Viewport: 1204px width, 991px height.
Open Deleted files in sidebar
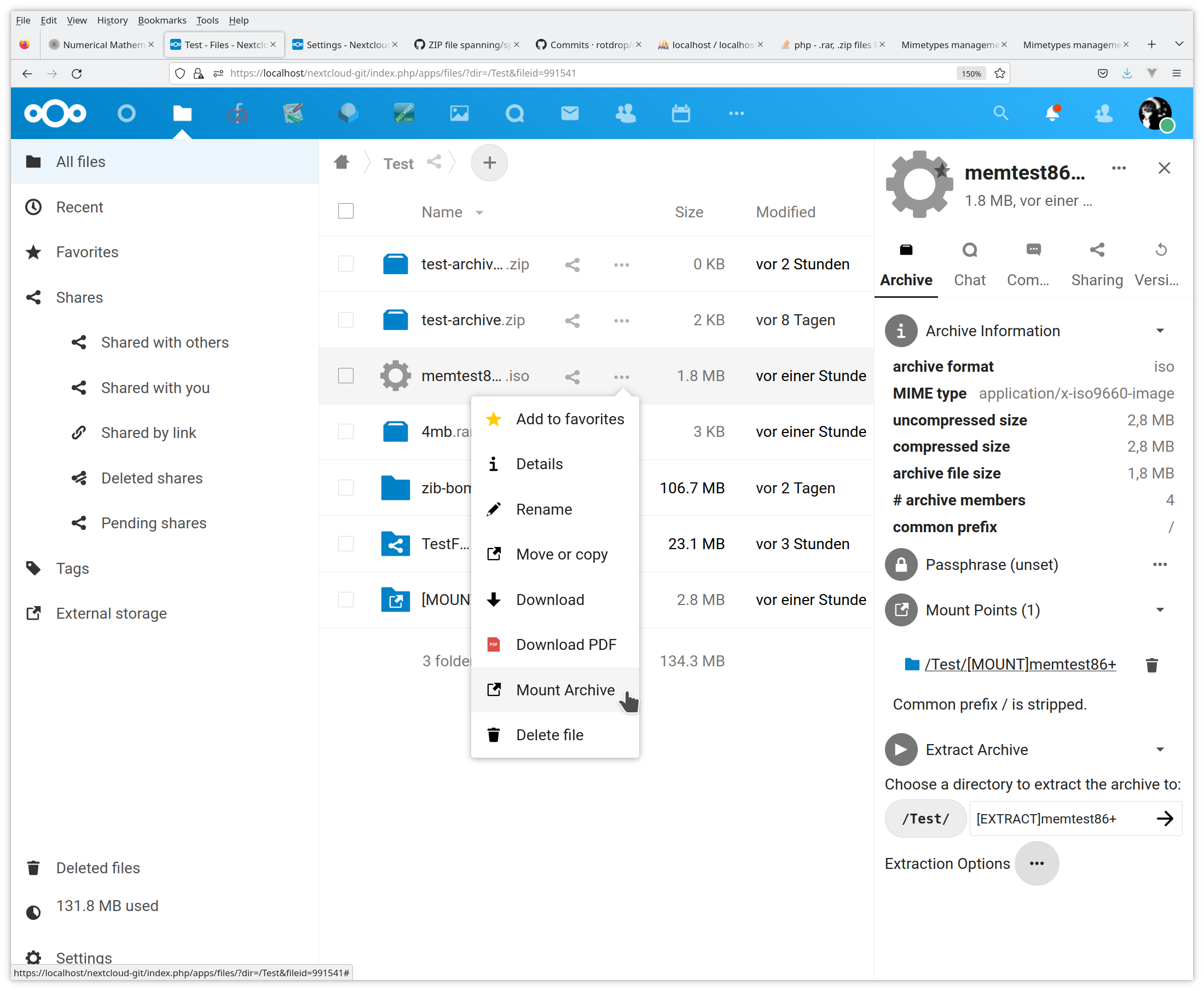coord(97,868)
